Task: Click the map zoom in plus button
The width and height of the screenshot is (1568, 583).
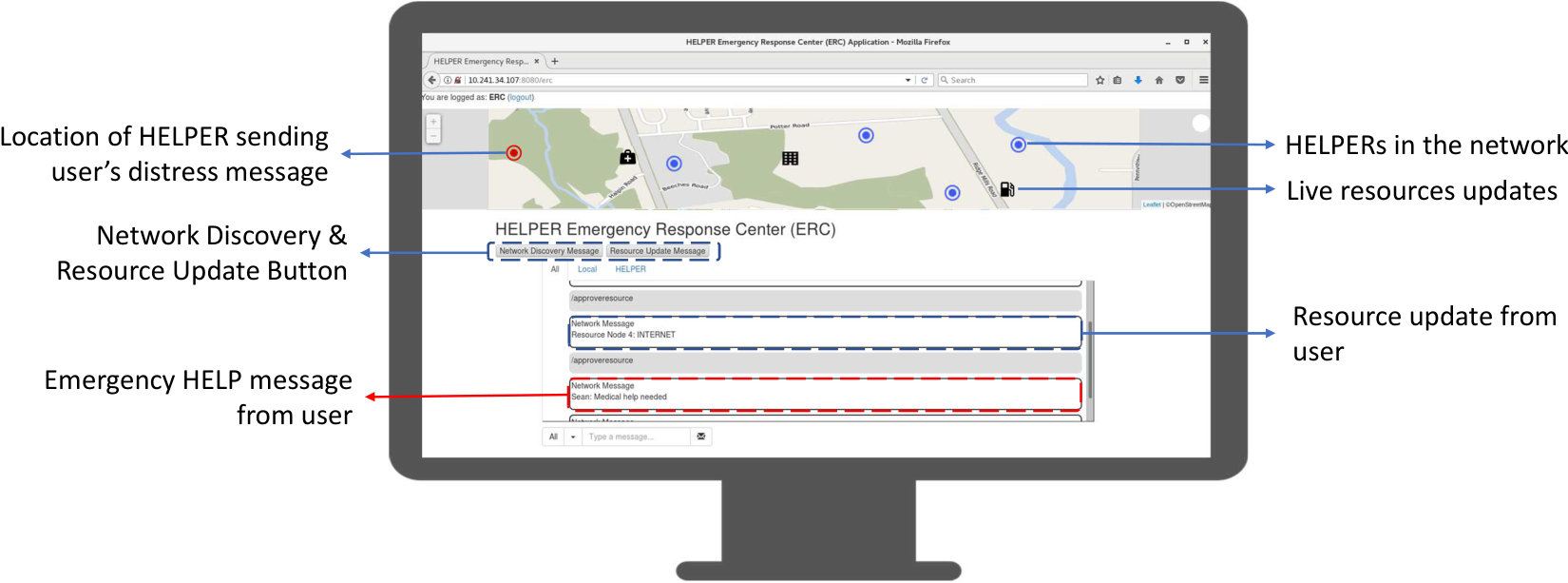Action: (x=433, y=122)
